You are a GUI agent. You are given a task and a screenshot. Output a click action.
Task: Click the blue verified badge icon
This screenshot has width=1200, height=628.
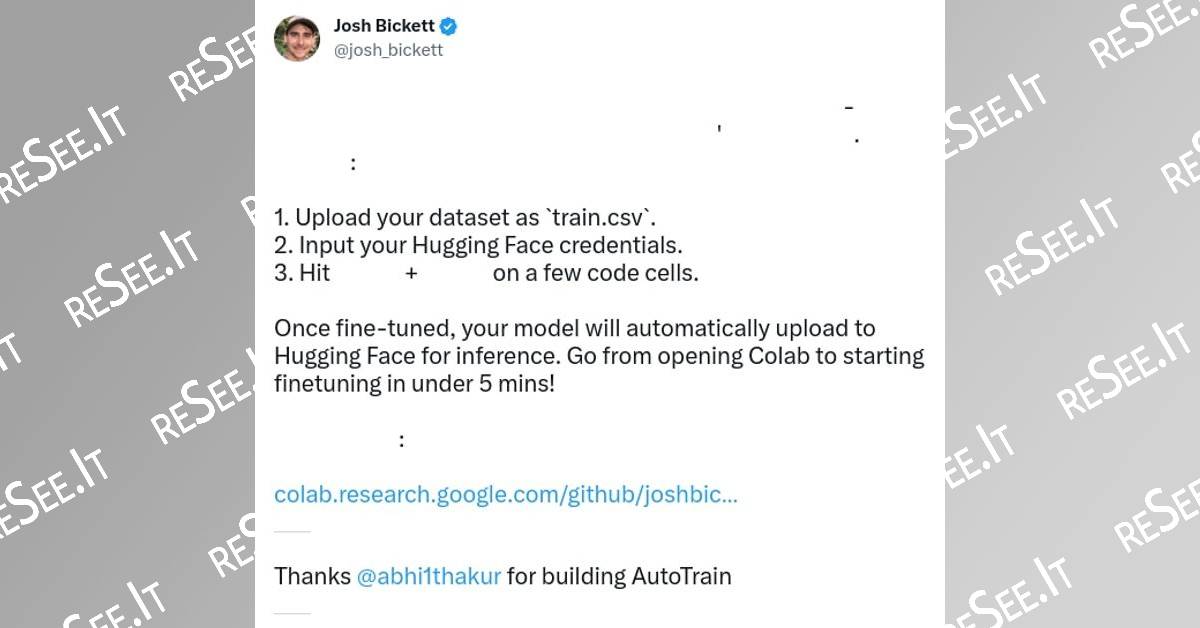(x=450, y=27)
